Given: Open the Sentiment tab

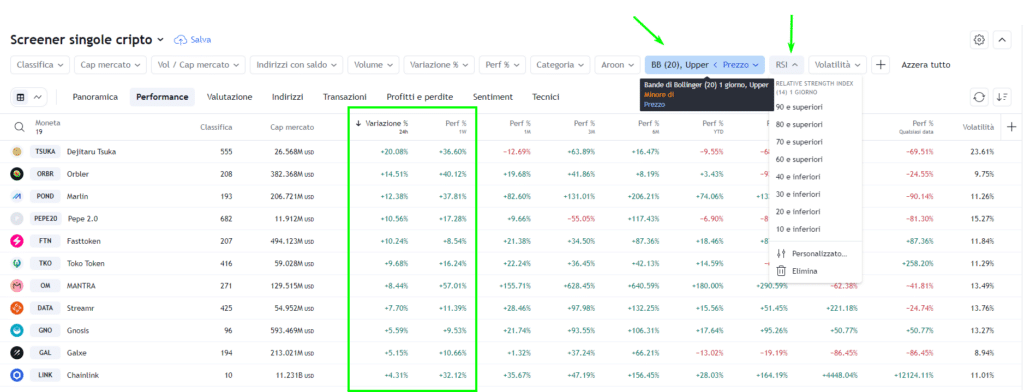Looking at the screenshot, I should [493, 97].
